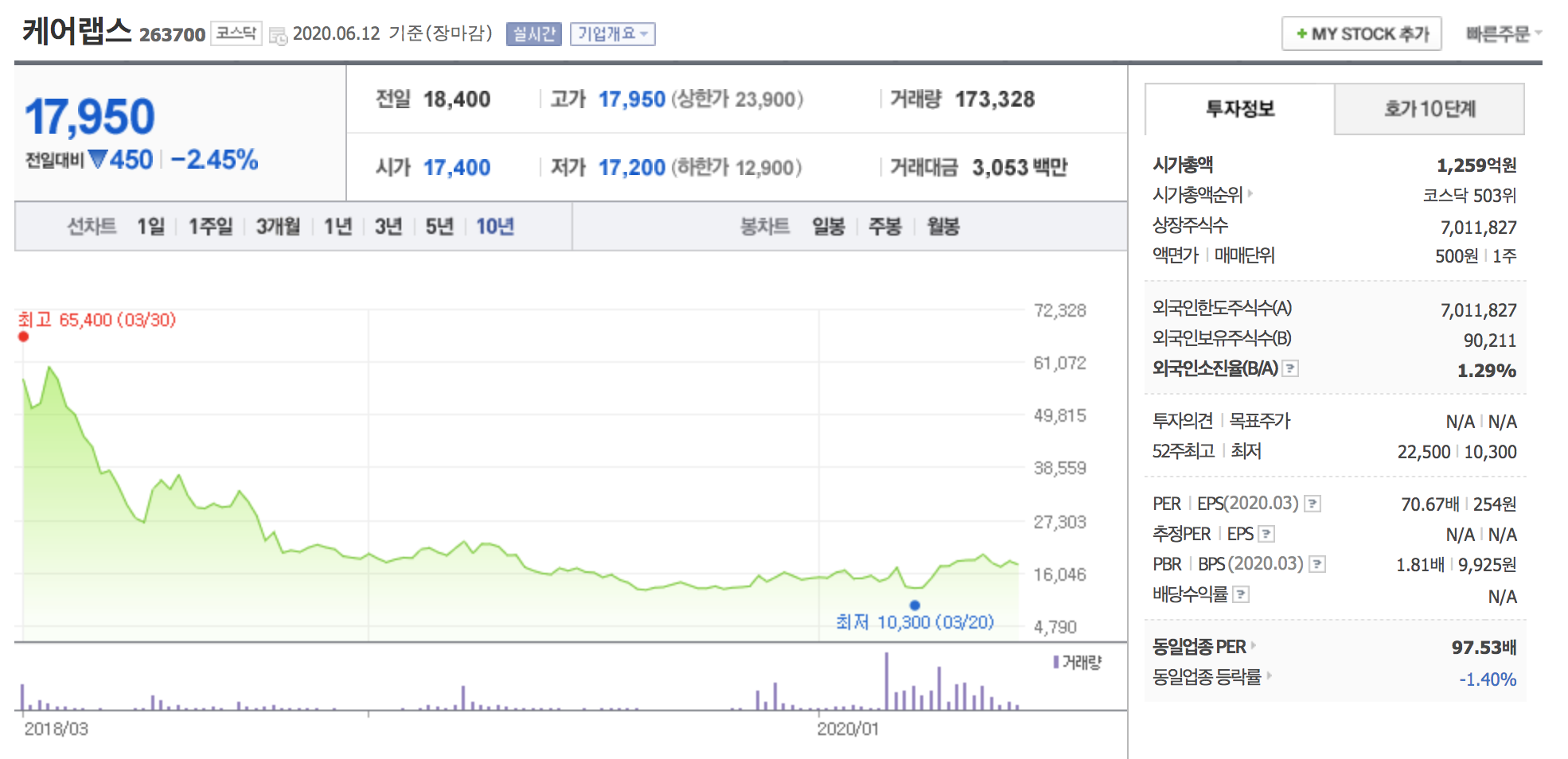Image resolution: width=1568 pixels, height=759 pixels.
Task: Click the 52주 range 22,500 value
Action: 1424,452
